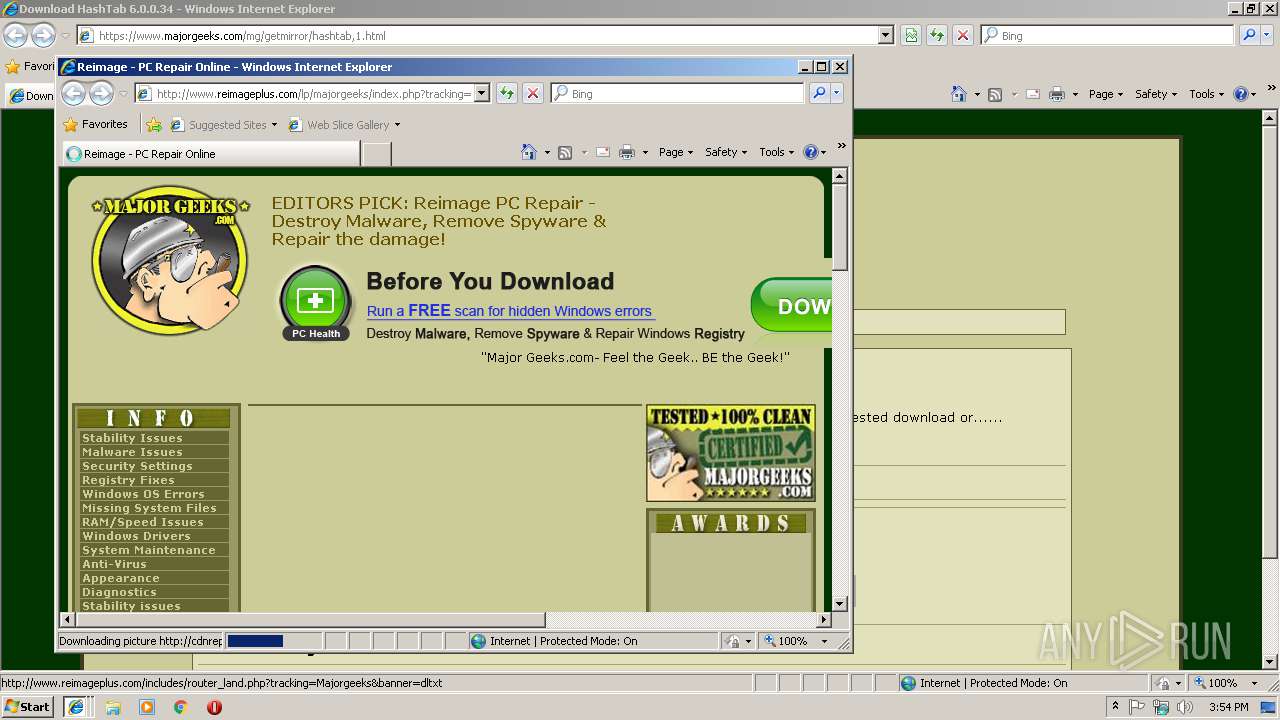Click RSS feeds icon in Reimage popup
The image size is (1280, 720).
[x=565, y=152]
